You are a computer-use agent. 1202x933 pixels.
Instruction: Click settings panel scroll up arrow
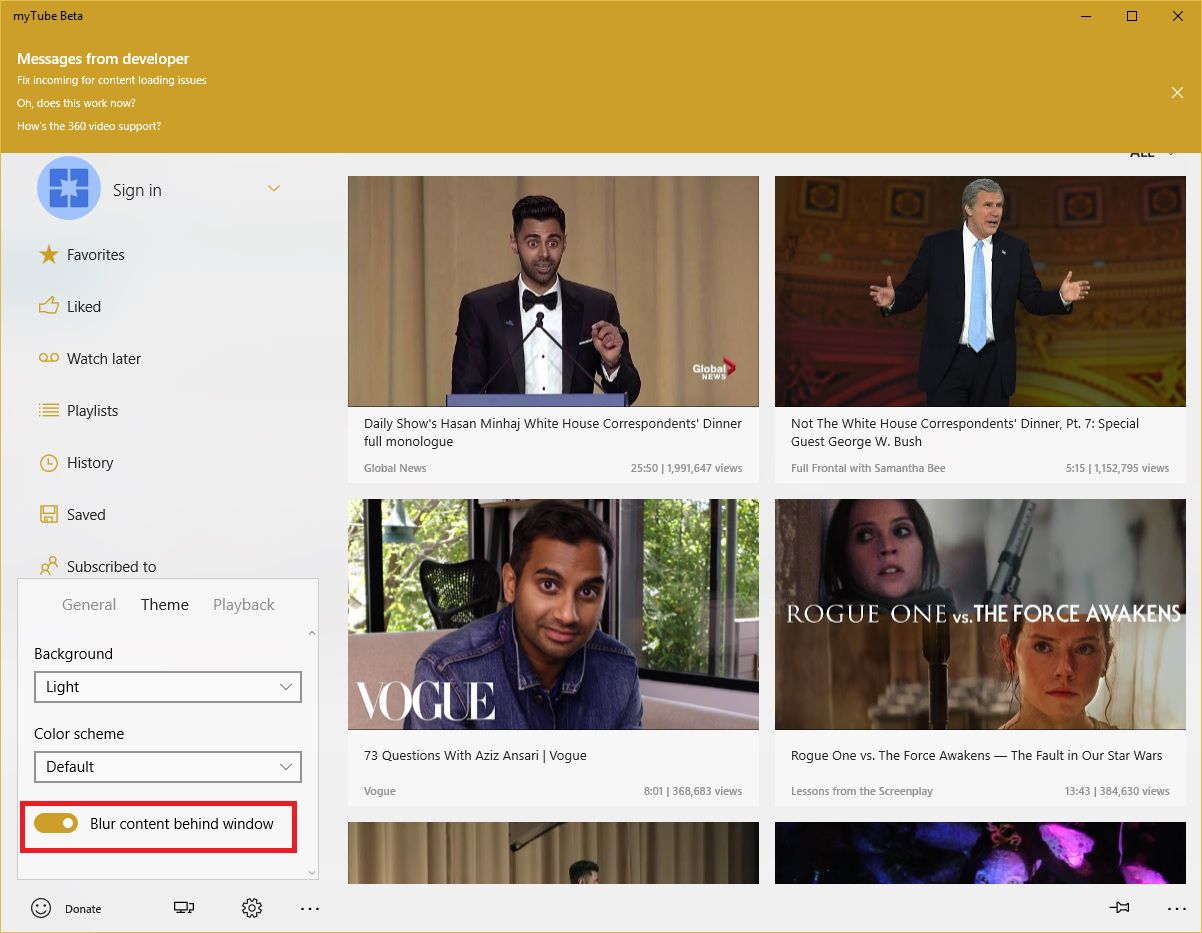311,633
